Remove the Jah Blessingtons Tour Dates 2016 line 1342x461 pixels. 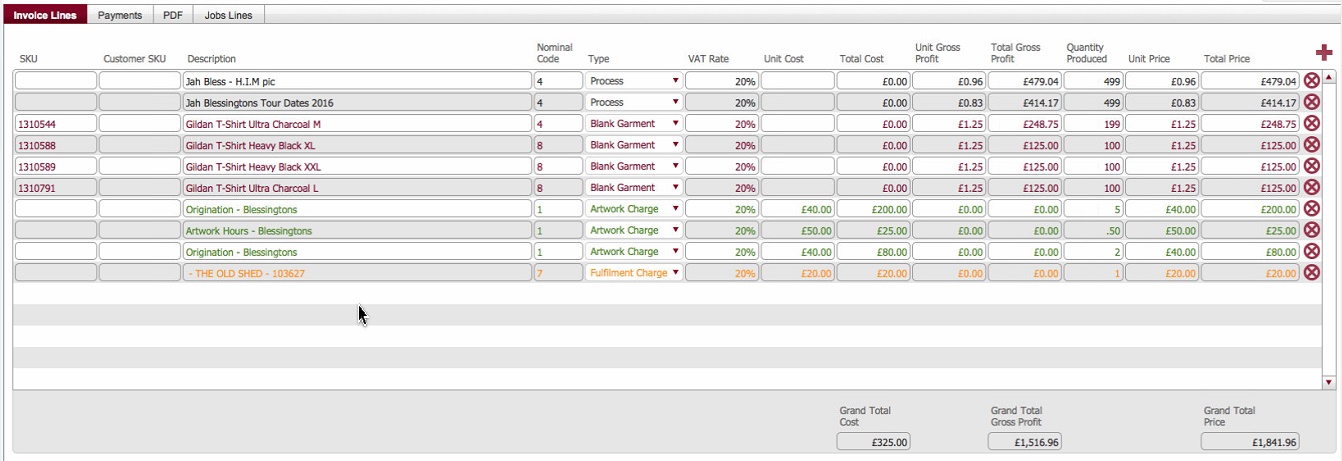point(1311,102)
